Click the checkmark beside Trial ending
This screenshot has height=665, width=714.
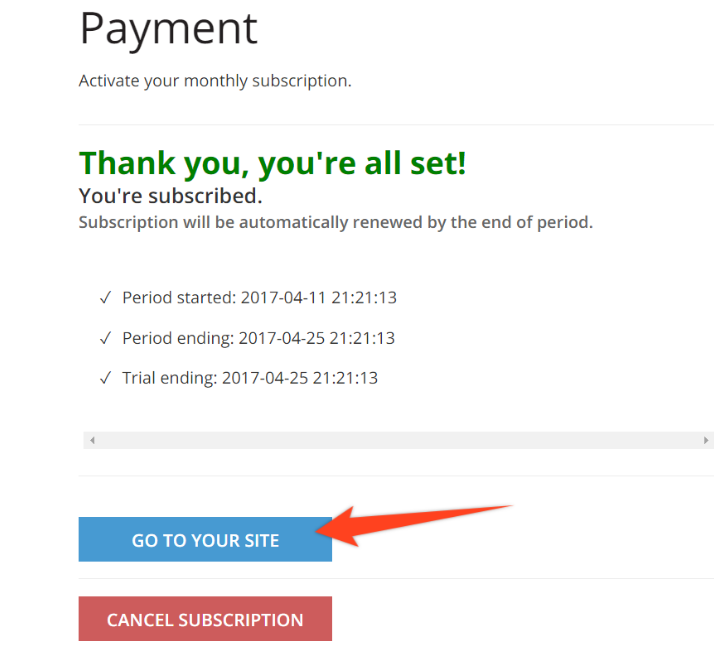pos(105,378)
